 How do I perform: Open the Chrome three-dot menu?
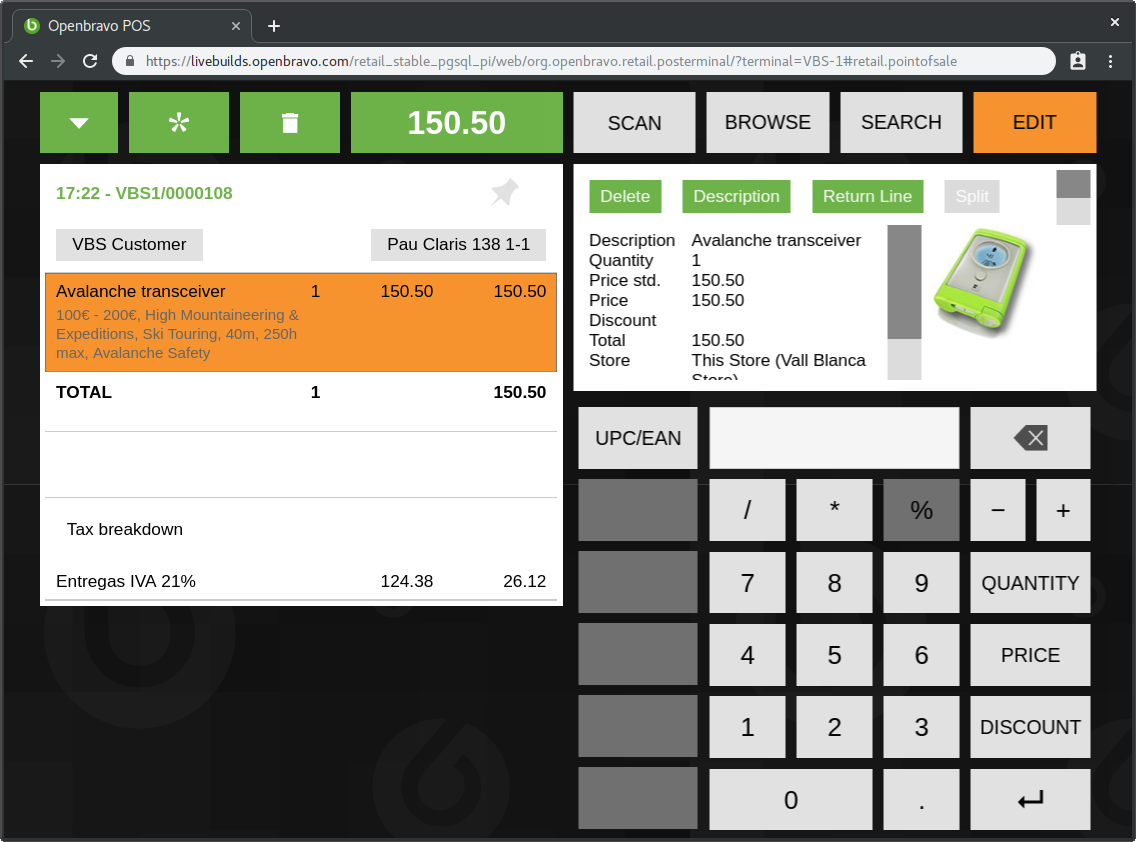point(1111,62)
